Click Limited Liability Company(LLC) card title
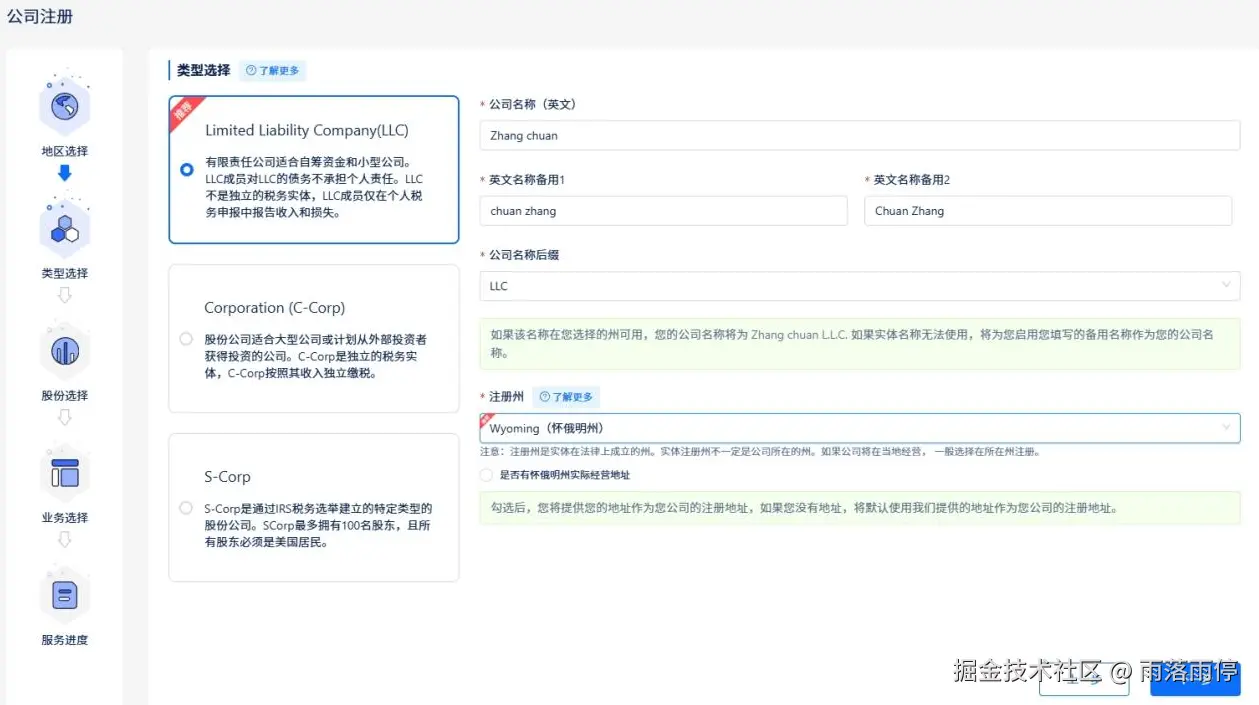Image resolution: width=1259 pixels, height=705 pixels. click(x=307, y=130)
